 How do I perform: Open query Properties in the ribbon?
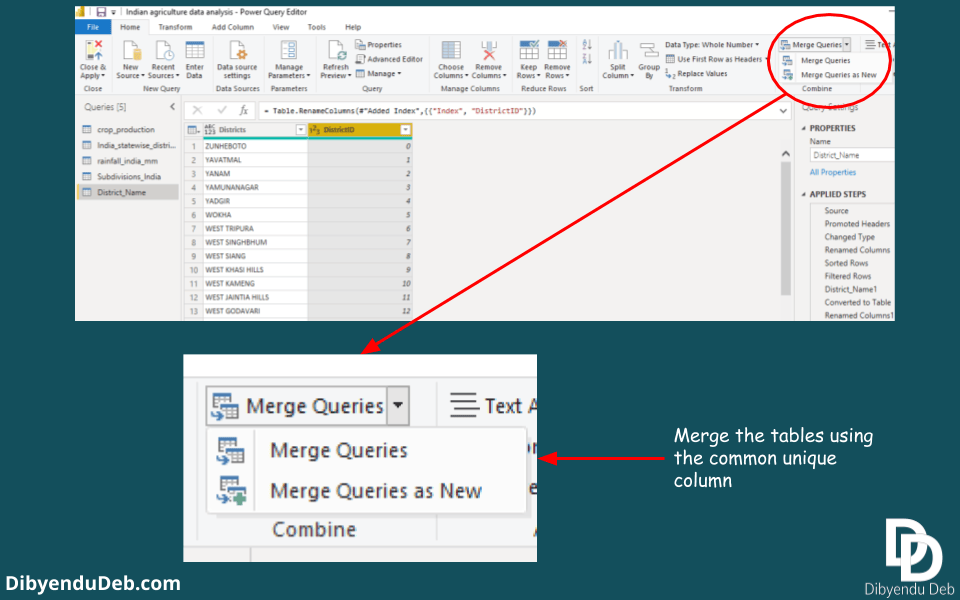378,45
